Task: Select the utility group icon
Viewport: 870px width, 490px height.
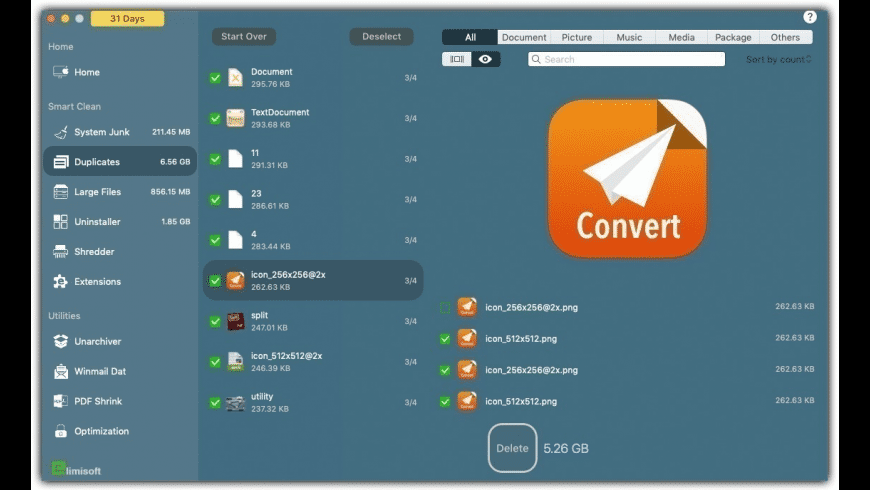Action: pos(235,402)
